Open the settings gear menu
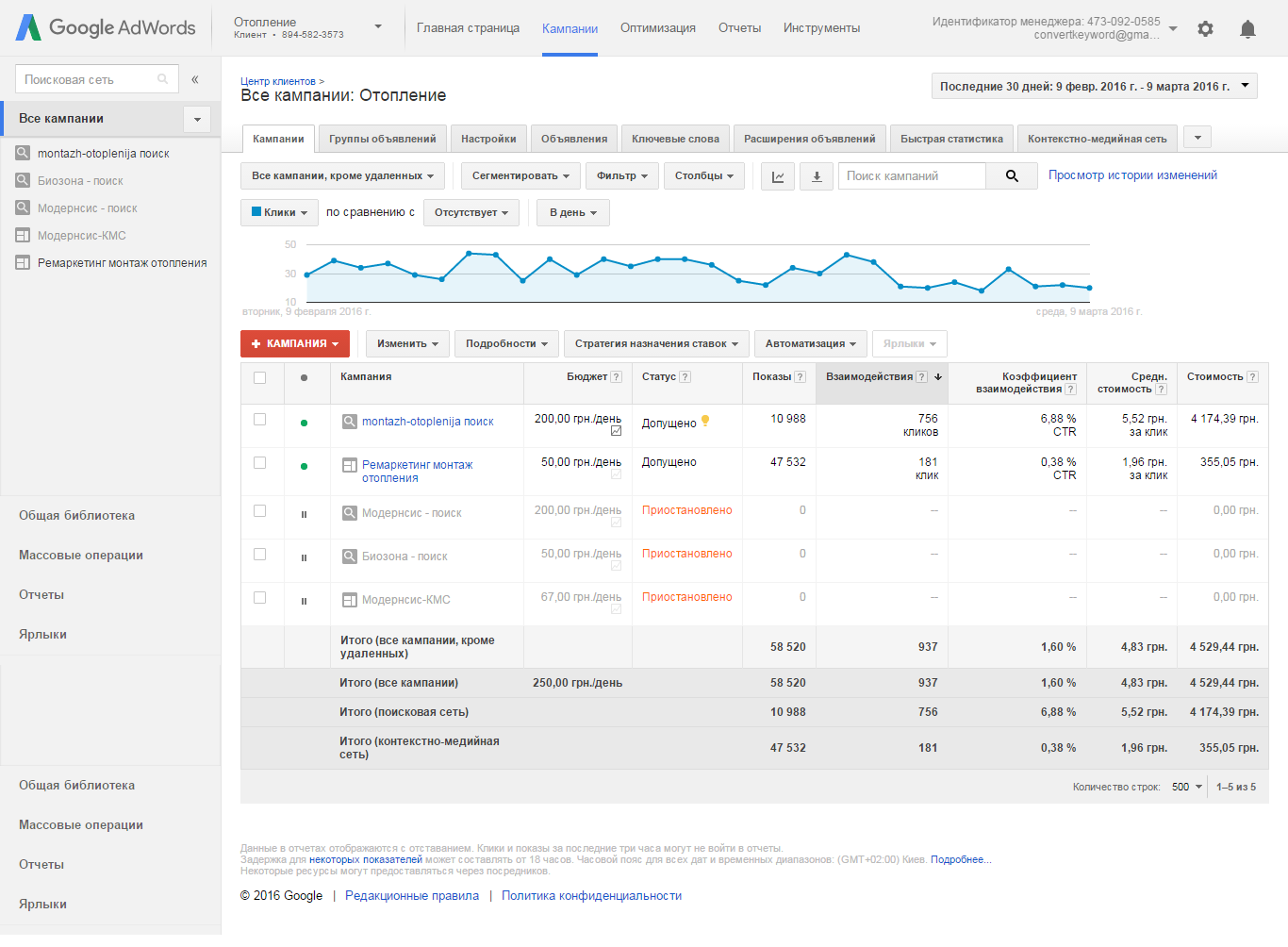Viewport: 1288px width, 947px height. [1205, 28]
